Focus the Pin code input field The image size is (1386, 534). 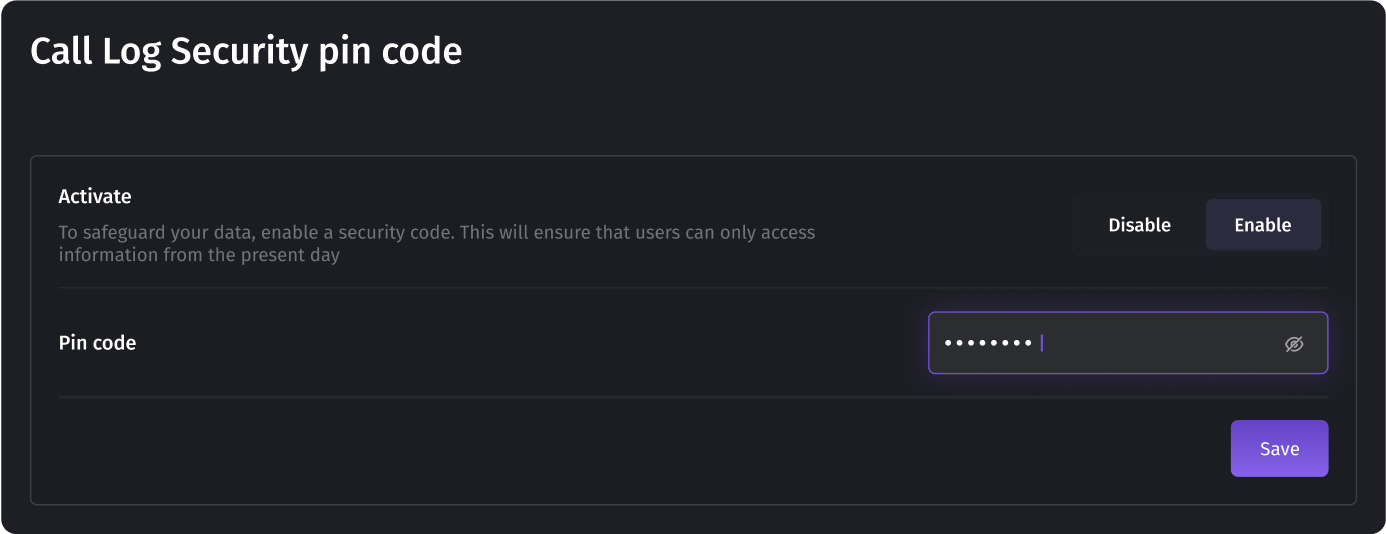(x=1128, y=343)
